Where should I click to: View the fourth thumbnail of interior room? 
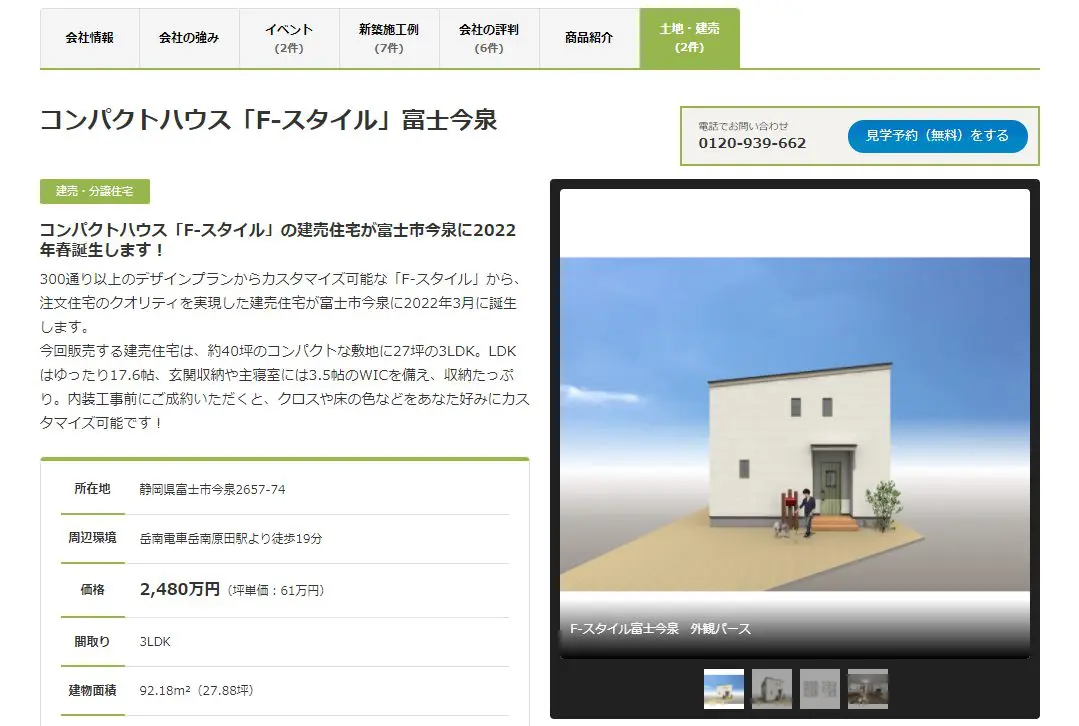[x=868, y=689]
